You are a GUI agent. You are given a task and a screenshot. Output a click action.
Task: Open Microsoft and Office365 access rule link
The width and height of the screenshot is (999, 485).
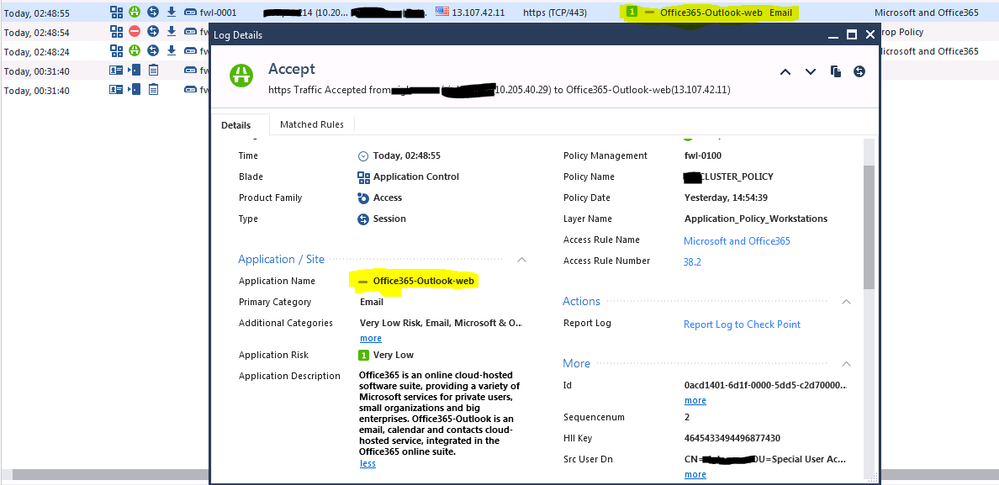coord(736,241)
